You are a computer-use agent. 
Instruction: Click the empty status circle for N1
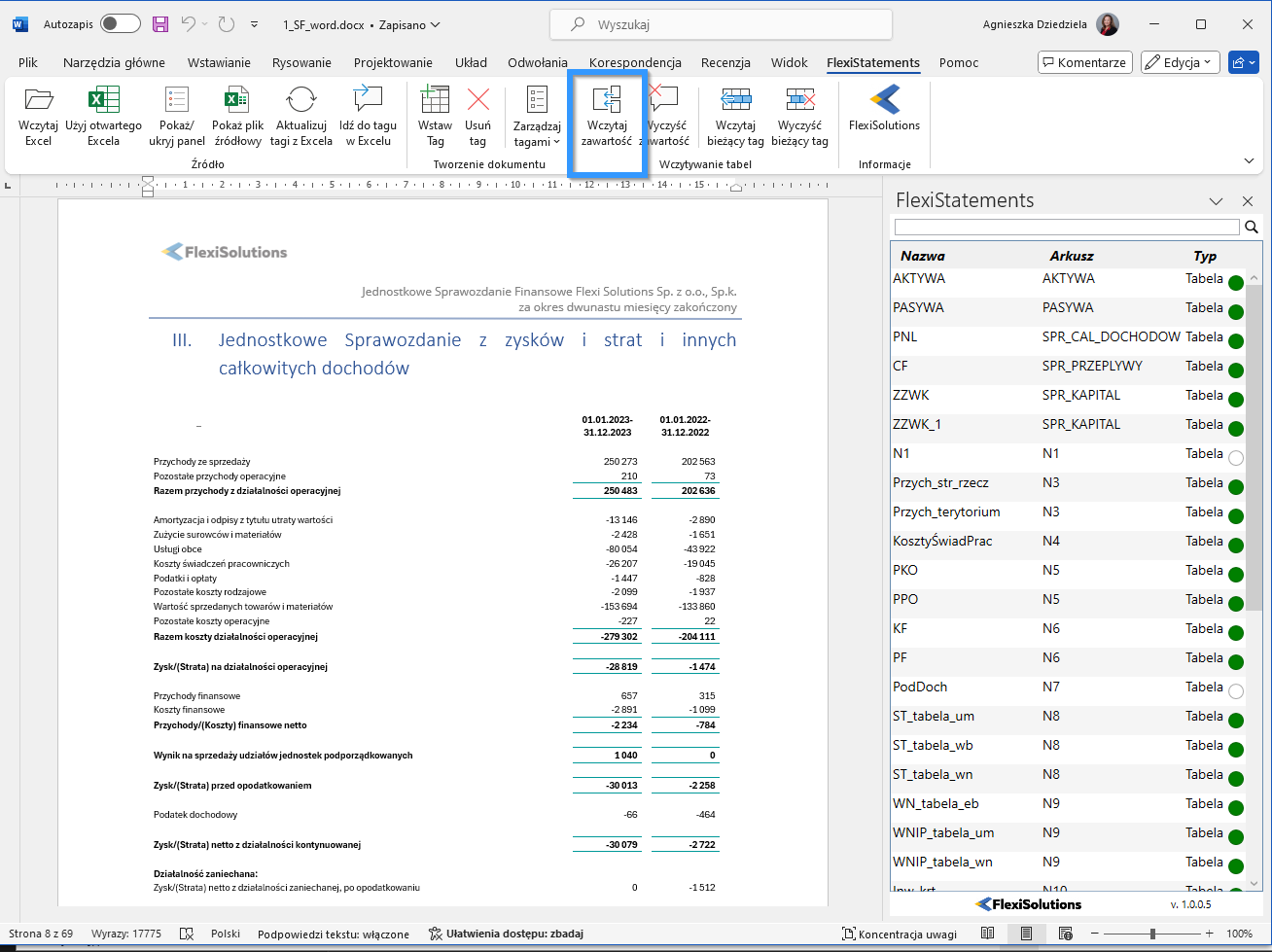pos(1236,458)
